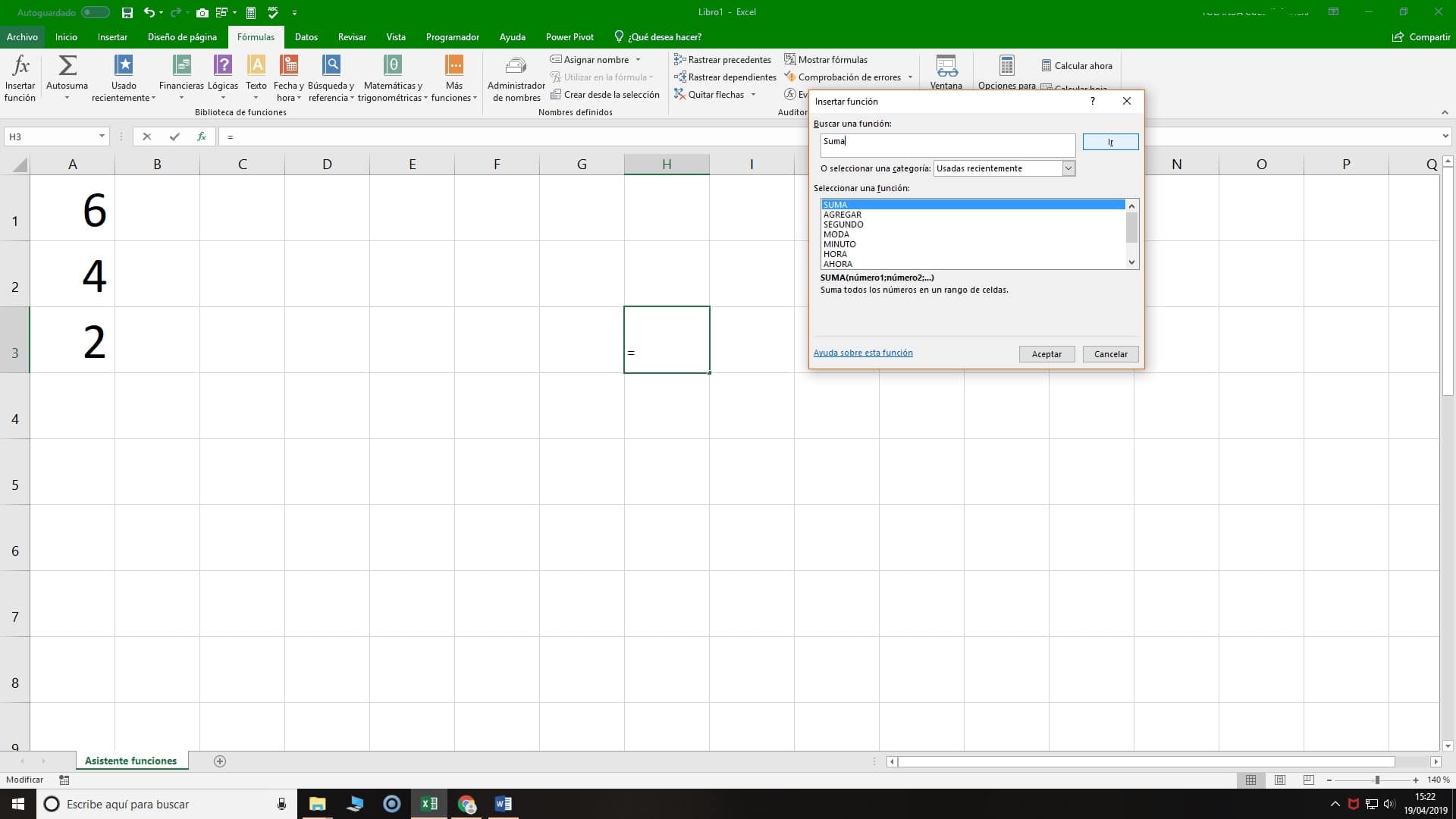Screen dimensions: 1456x819
Task: Select MODA in the function list
Action: pos(974,234)
